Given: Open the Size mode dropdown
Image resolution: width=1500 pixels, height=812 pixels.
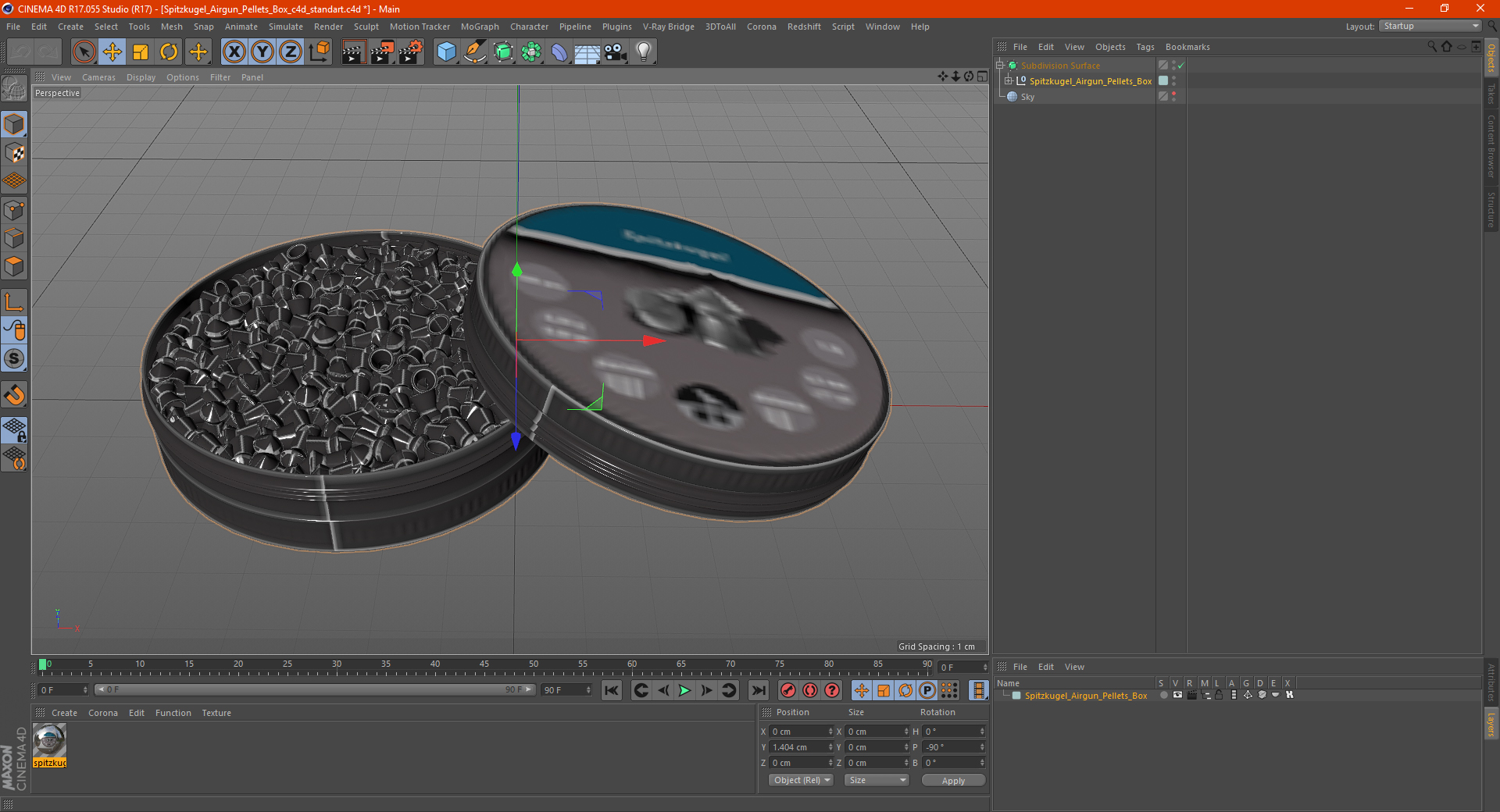Looking at the screenshot, I should coord(877,780).
